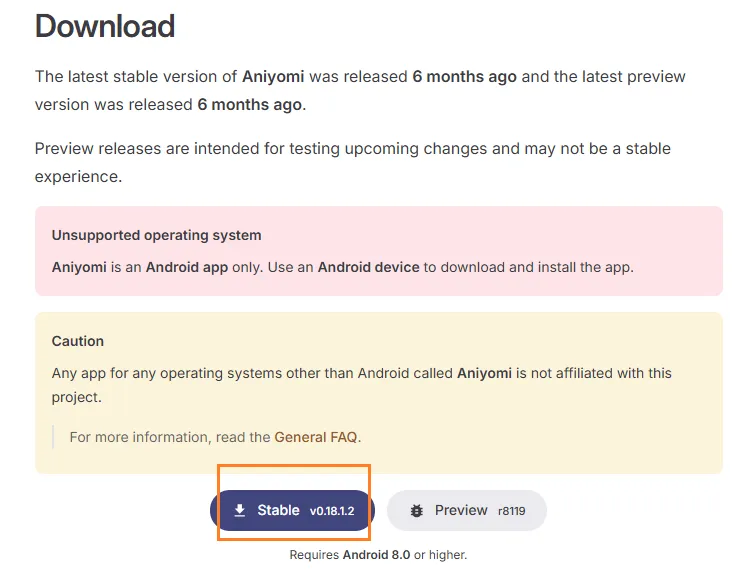
Task: Click the v0.18.1.2 version label
Action: pyautogui.click(x=332, y=511)
